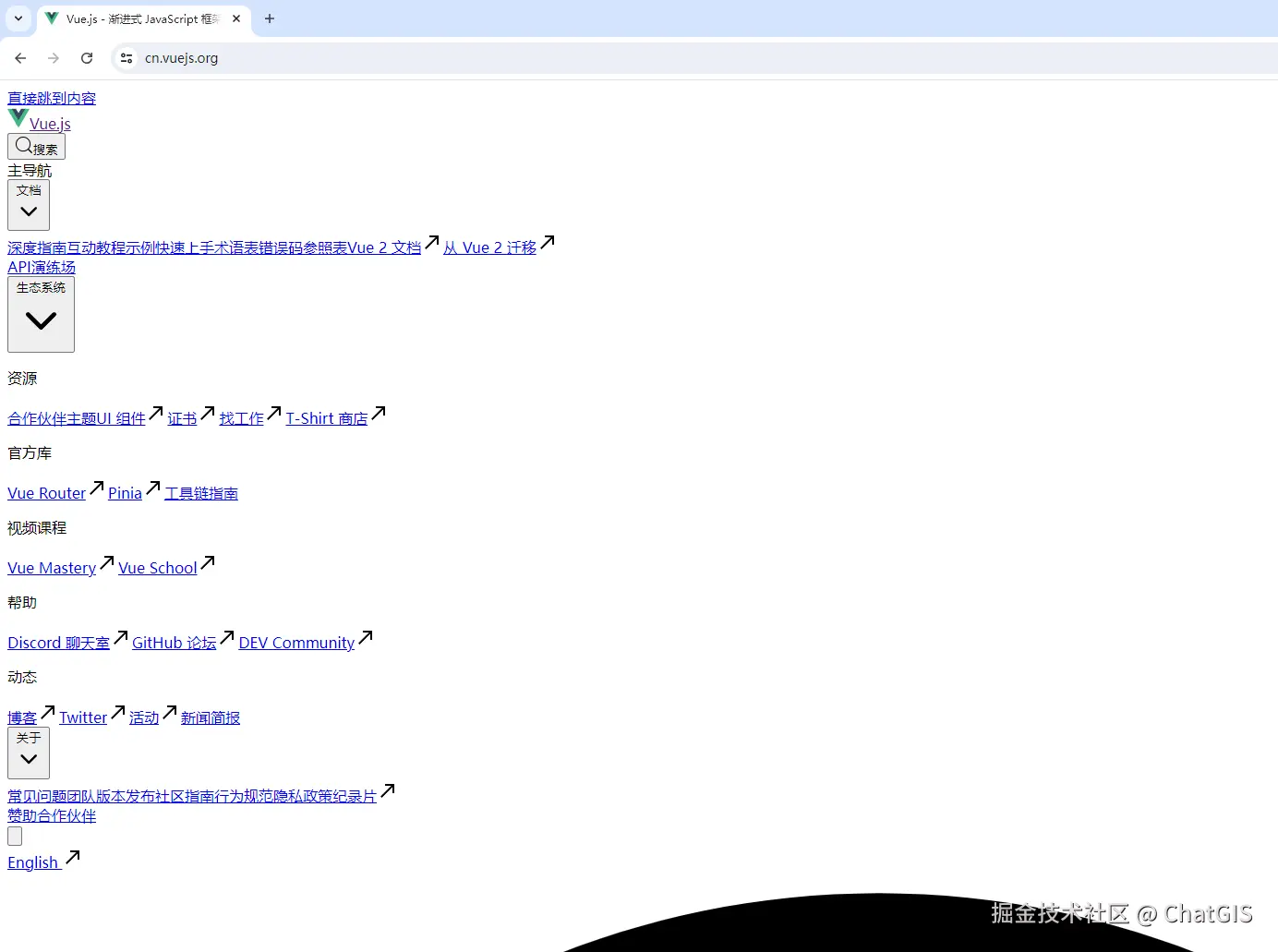Reload the page with refresh icon
Image resolution: width=1278 pixels, height=952 pixels.
coord(87,58)
